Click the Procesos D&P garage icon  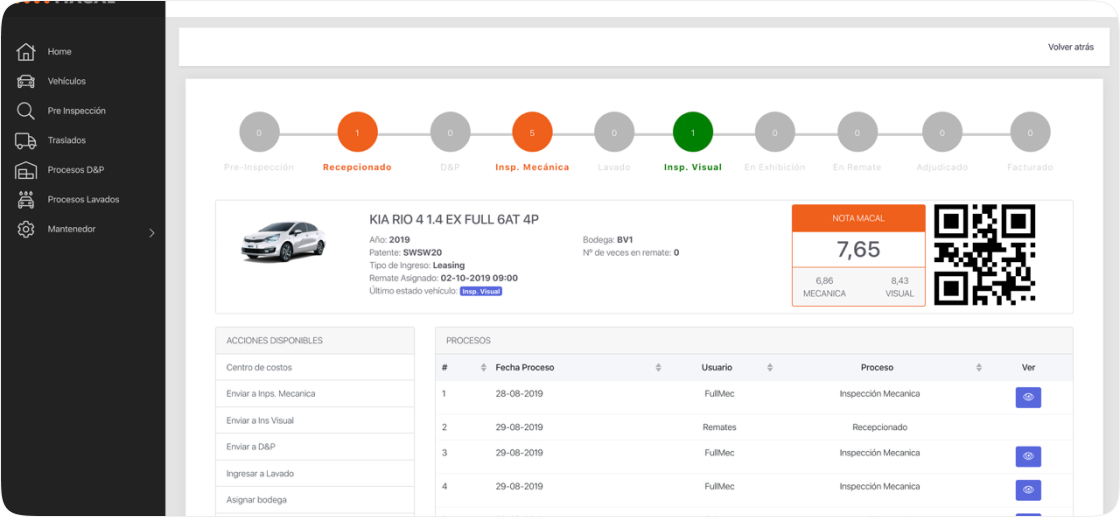point(26,171)
